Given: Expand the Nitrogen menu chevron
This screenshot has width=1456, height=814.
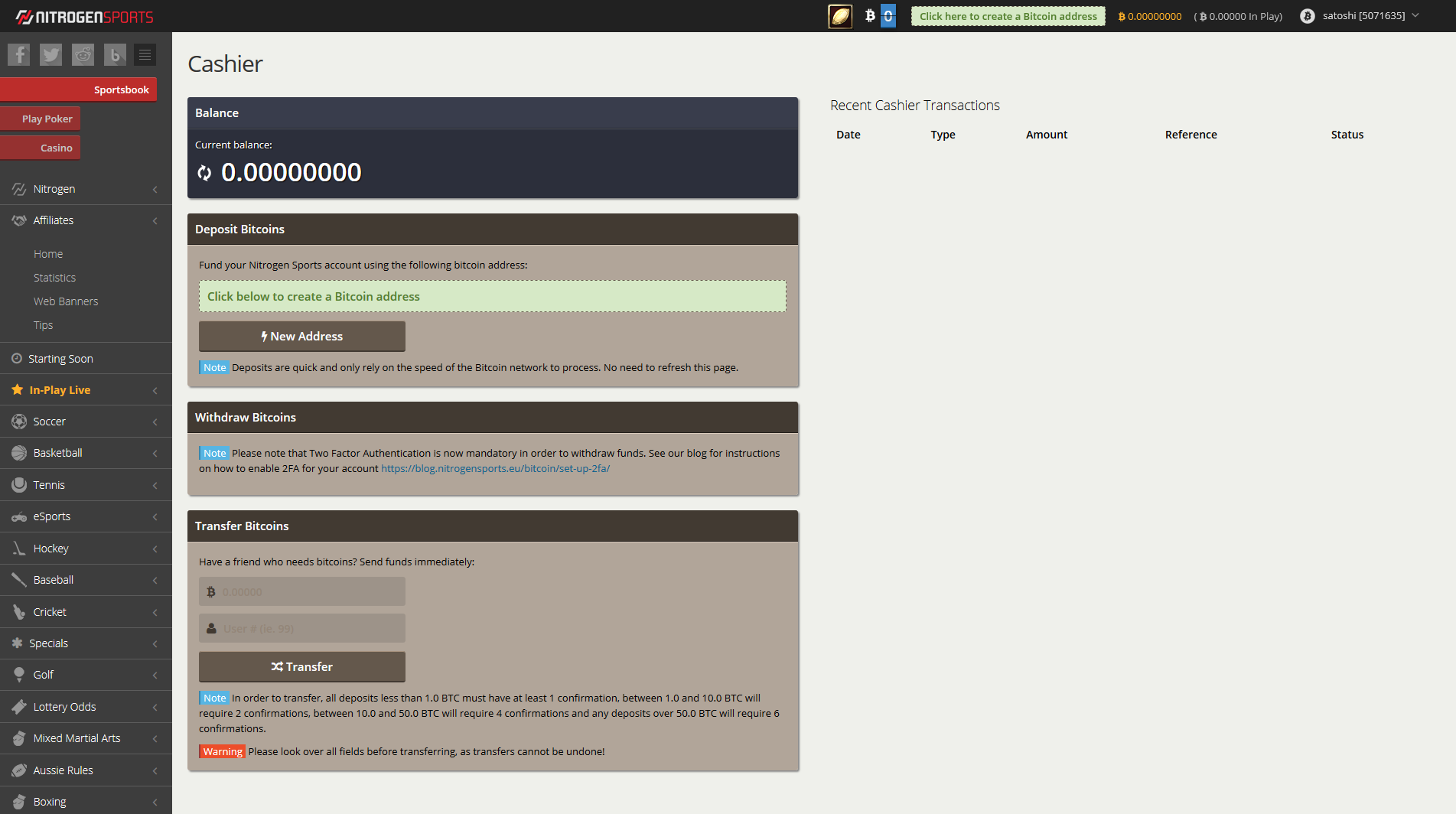Looking at the screenshot, I should coord(155,189).
